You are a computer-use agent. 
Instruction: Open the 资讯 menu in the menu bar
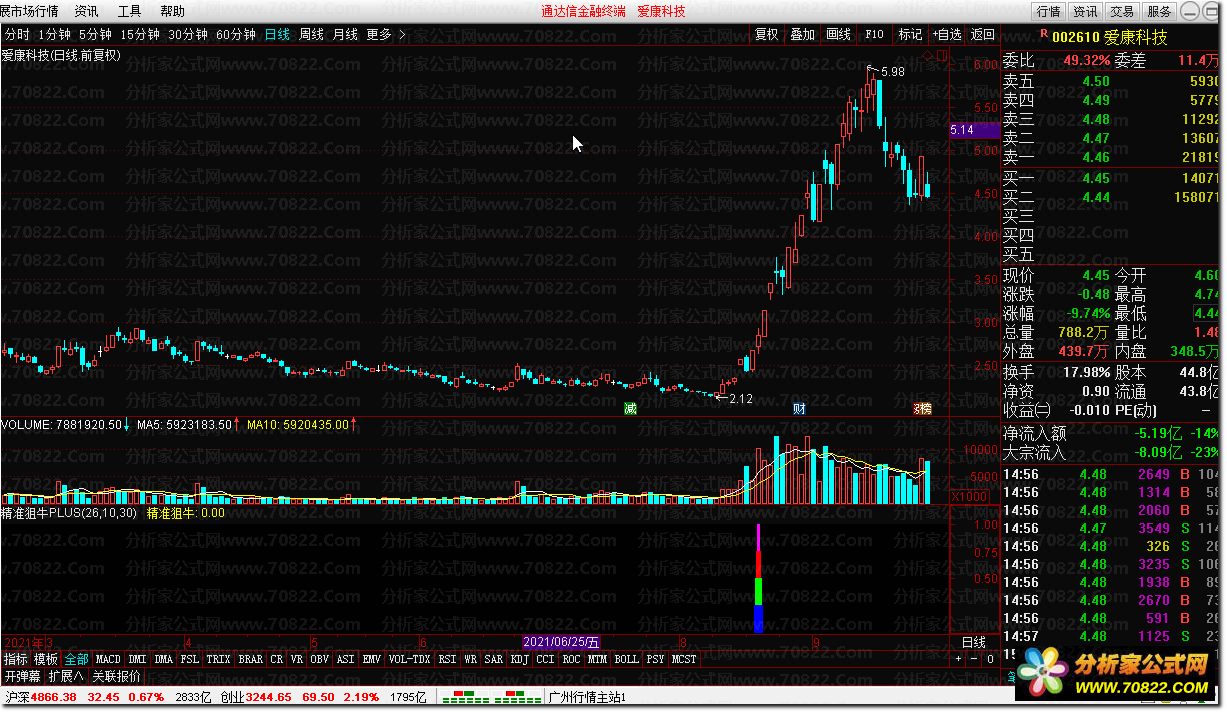point(86,11)
